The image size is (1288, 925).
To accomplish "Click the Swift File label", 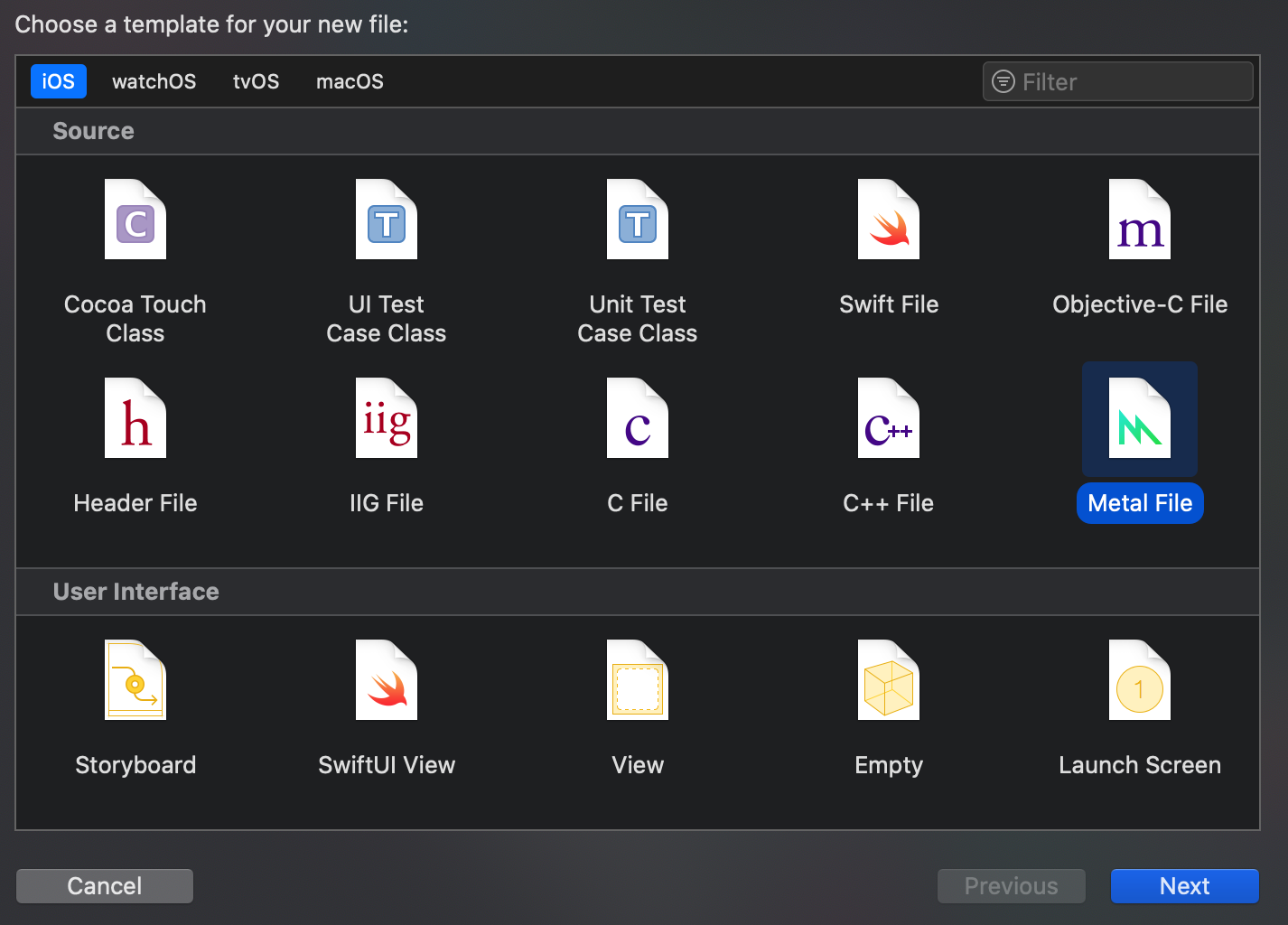I will (x=889, y=304).
